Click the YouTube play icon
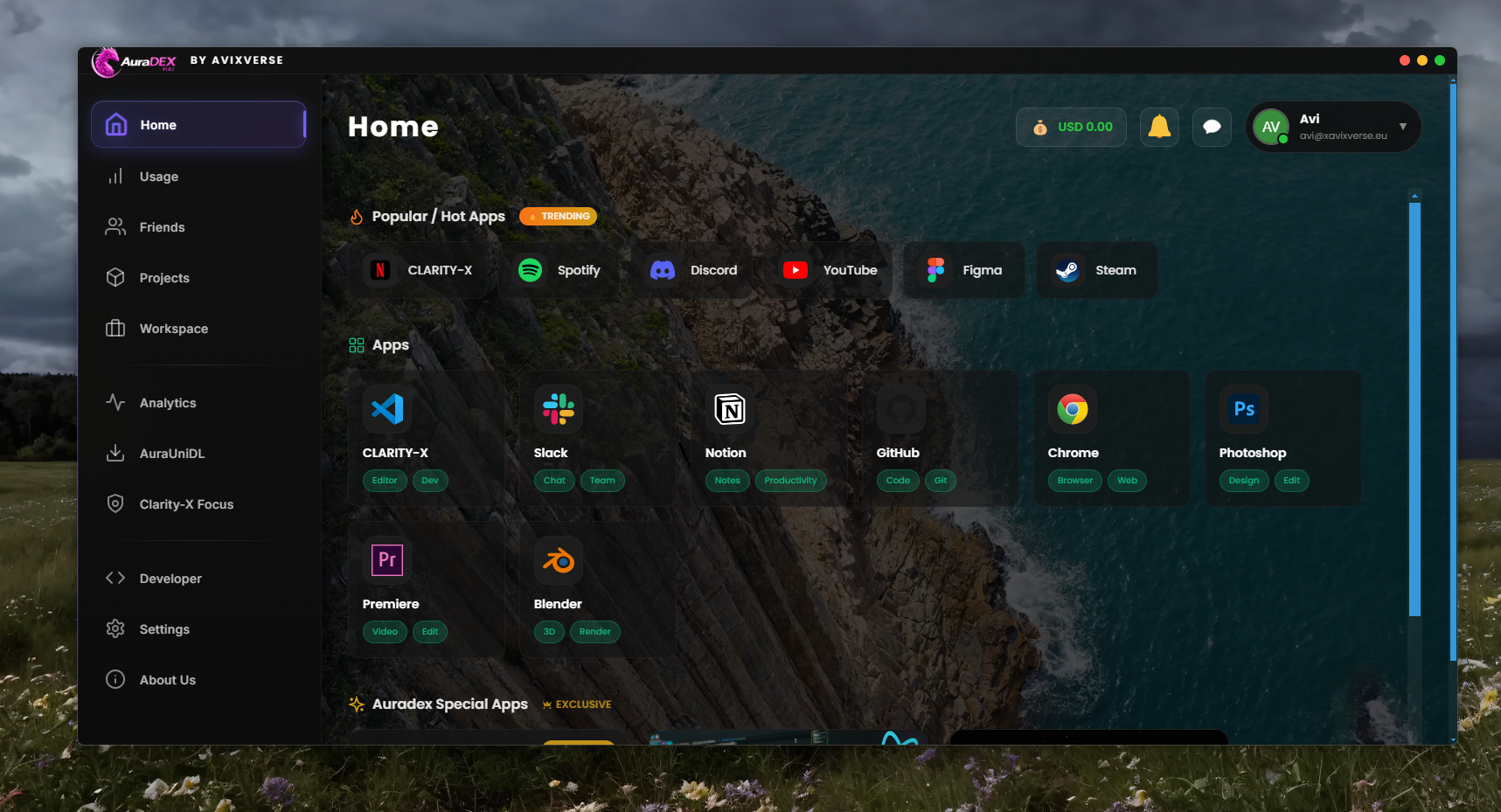Image resolution: width=1501 pixels, height=812 pixels. coord(796,270)
